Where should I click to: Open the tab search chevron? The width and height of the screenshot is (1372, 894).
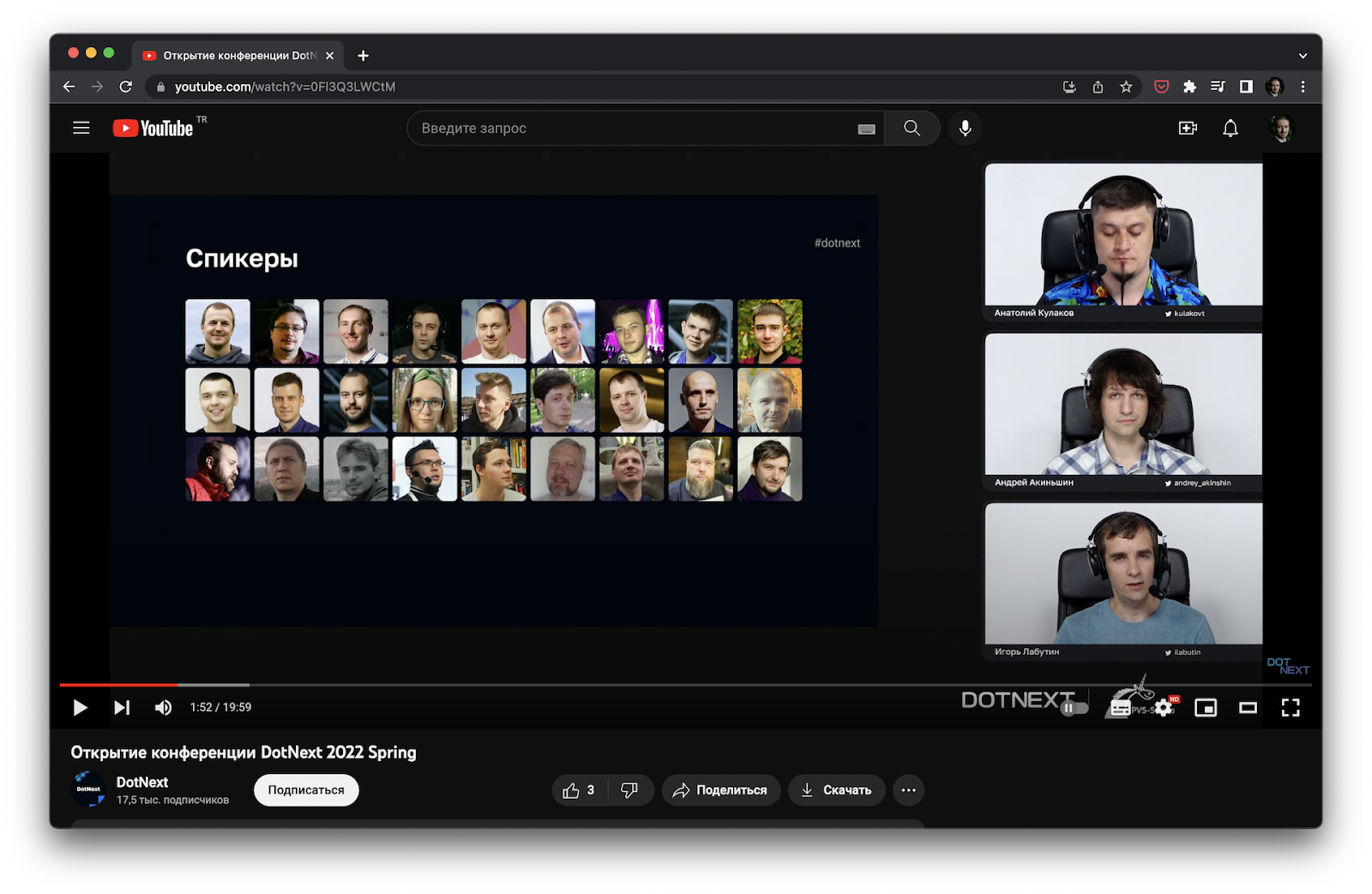(1303, 56)
